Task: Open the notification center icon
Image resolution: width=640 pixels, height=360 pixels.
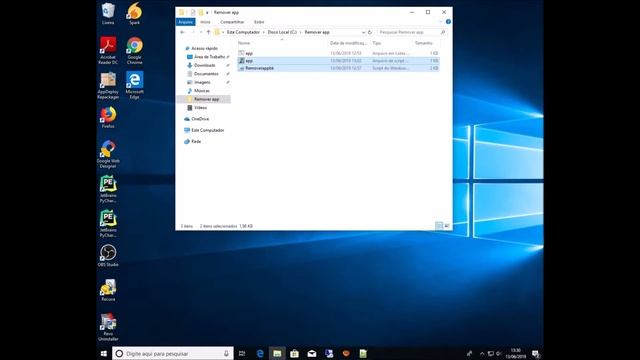Action: pos(536,353)
